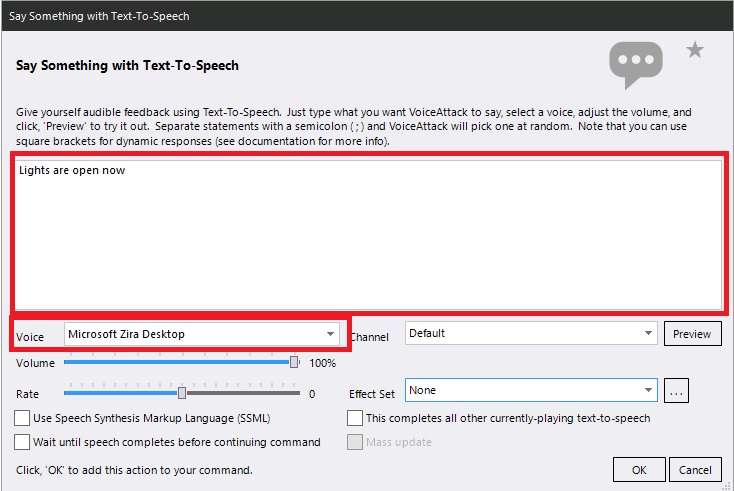The width and height of the screenshot is (734, 491).
Task: Click the Rate slider handle
Action: (182, 393)
